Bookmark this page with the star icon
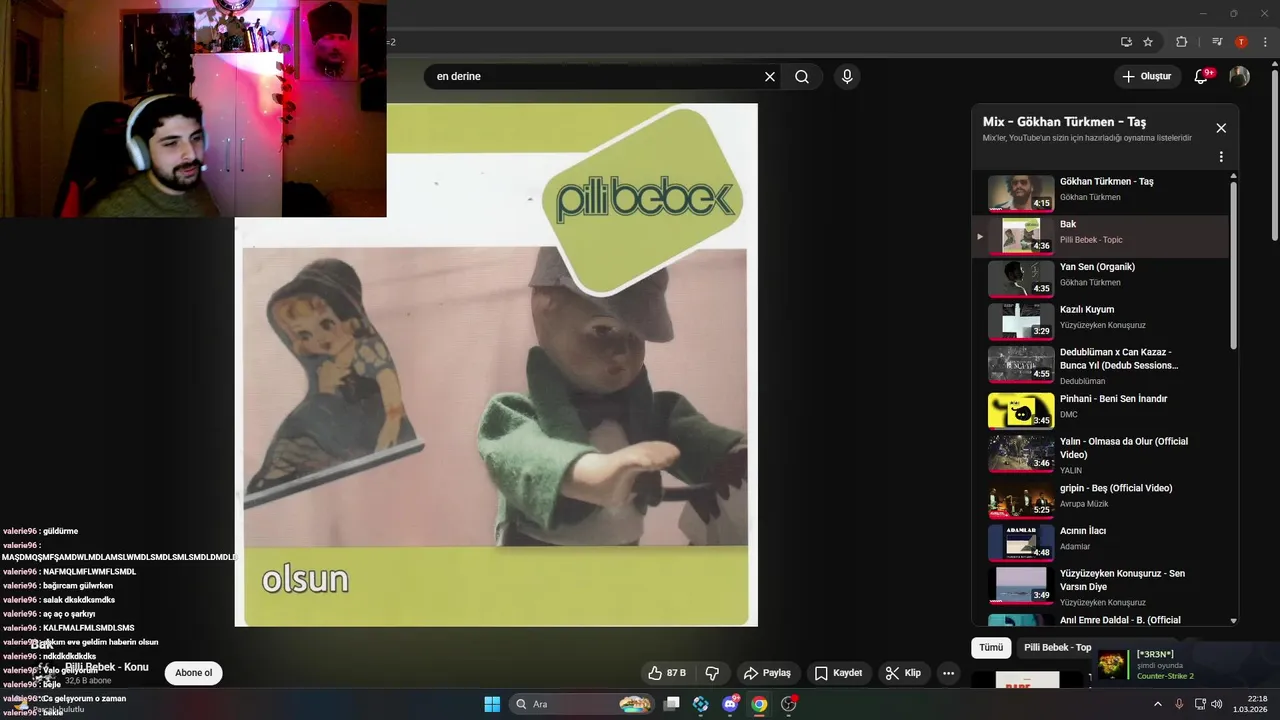The width and height of the screenshot is (1280, 720). click(x=1148, y=42)
